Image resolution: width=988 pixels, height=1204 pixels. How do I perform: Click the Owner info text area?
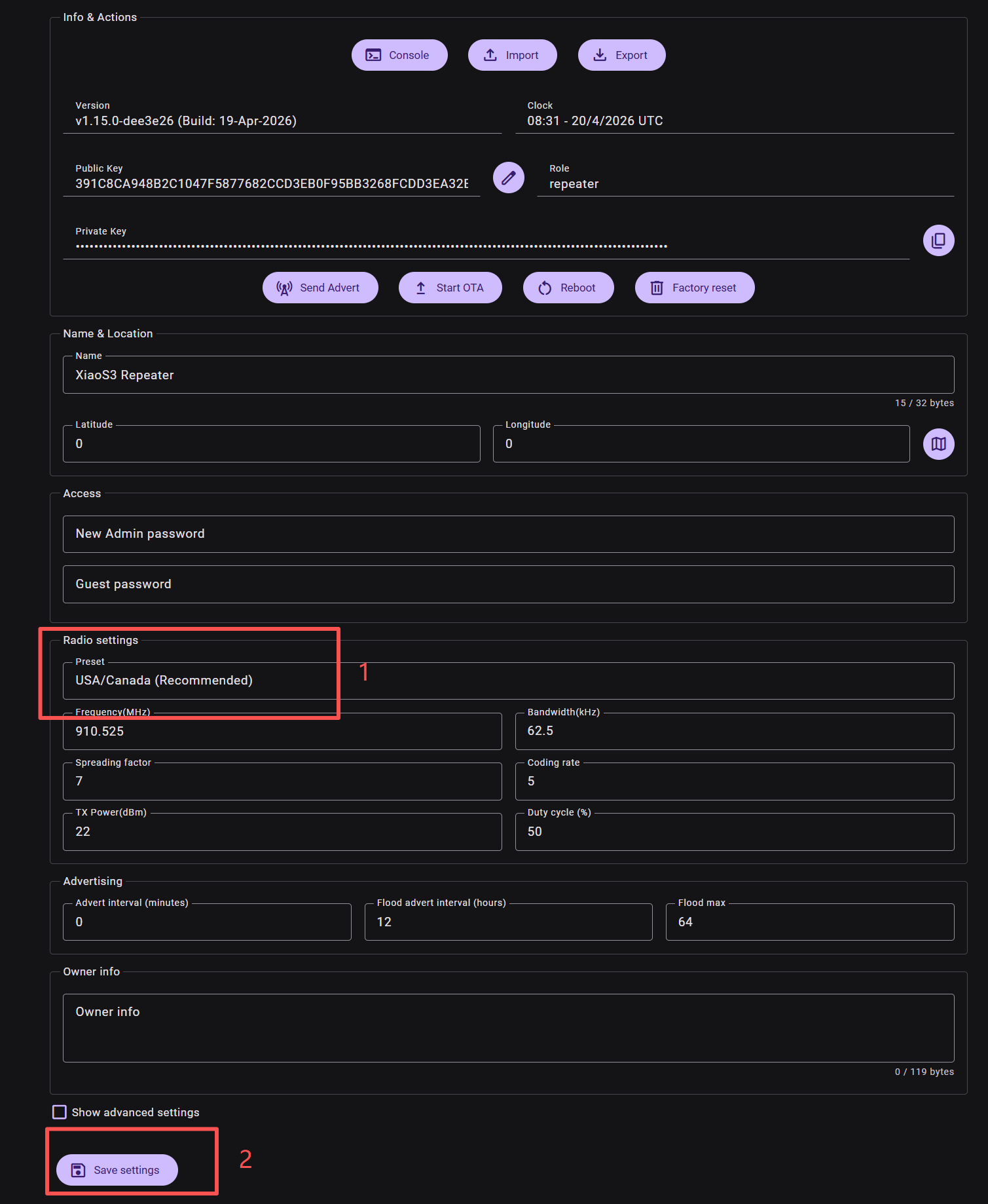[x=508, y=1028]
